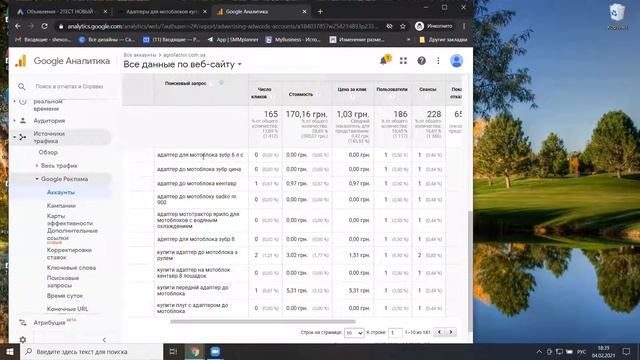Open 'Карты эффективности' report
Image resolution: width=640 pixels, height=360 pixels.
pyautogui.click(x=70, y=220)
